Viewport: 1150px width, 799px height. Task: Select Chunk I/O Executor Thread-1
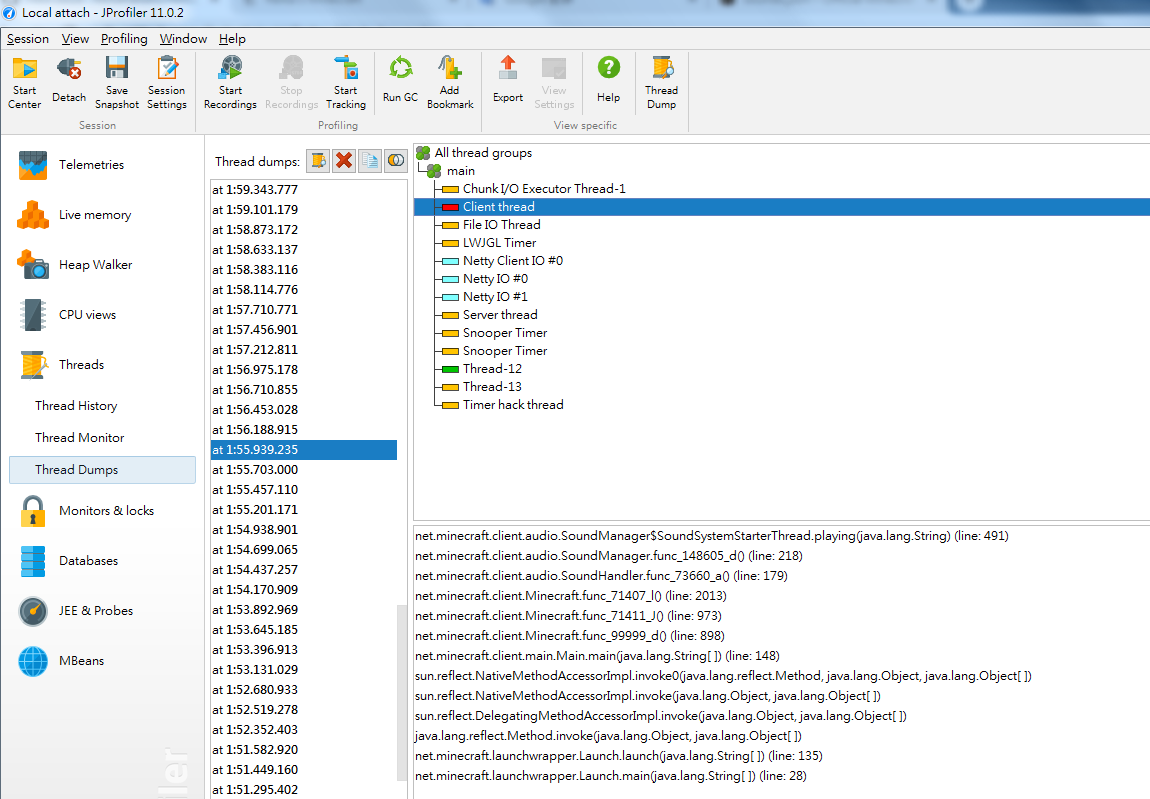(x=544, y=189)
